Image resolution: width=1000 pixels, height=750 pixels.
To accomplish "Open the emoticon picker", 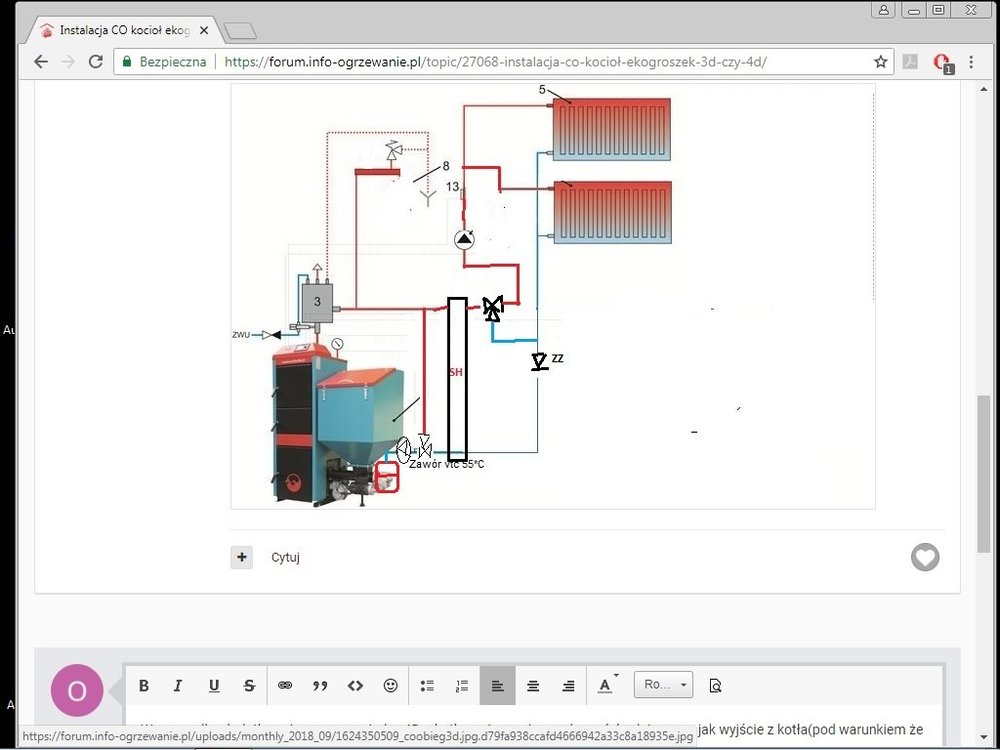I will (x=391, y=686).
